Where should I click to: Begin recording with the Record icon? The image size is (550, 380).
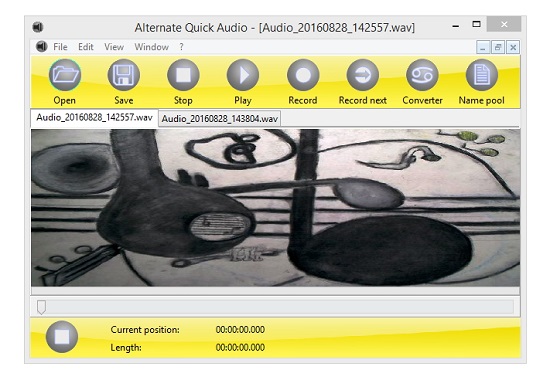303,75
